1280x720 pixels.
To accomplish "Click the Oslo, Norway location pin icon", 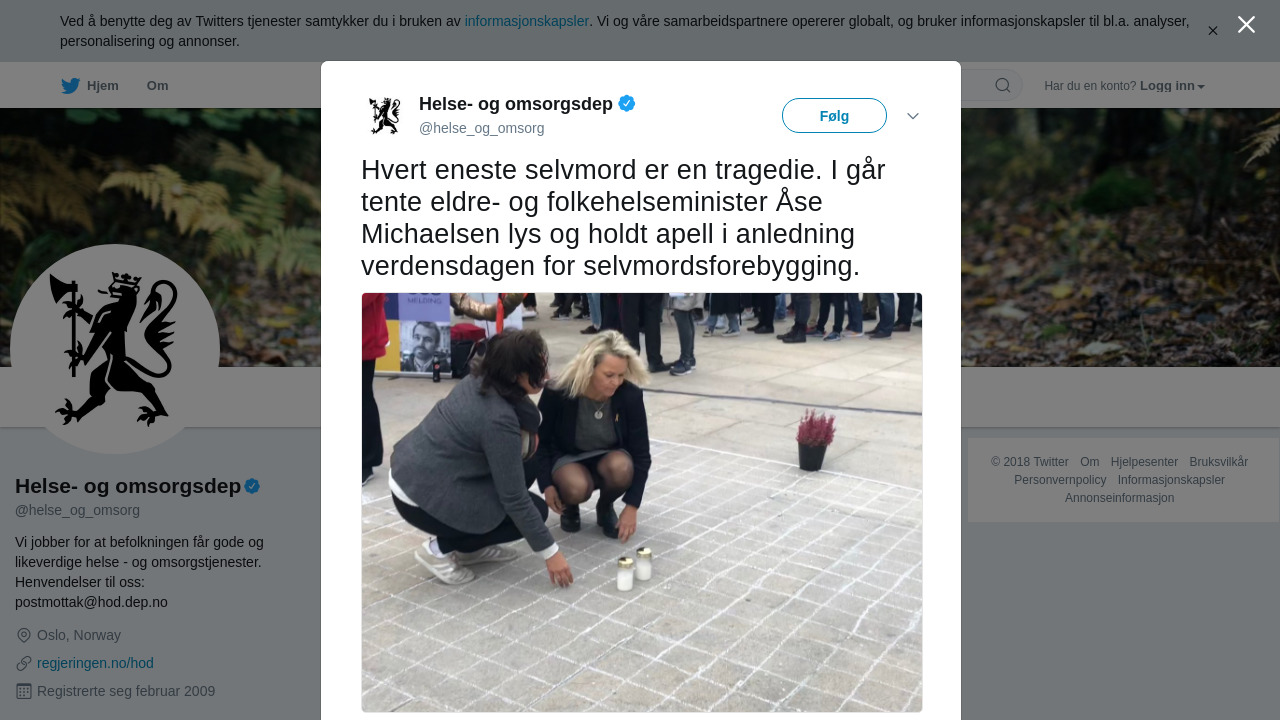I will (x=24, y=635).
